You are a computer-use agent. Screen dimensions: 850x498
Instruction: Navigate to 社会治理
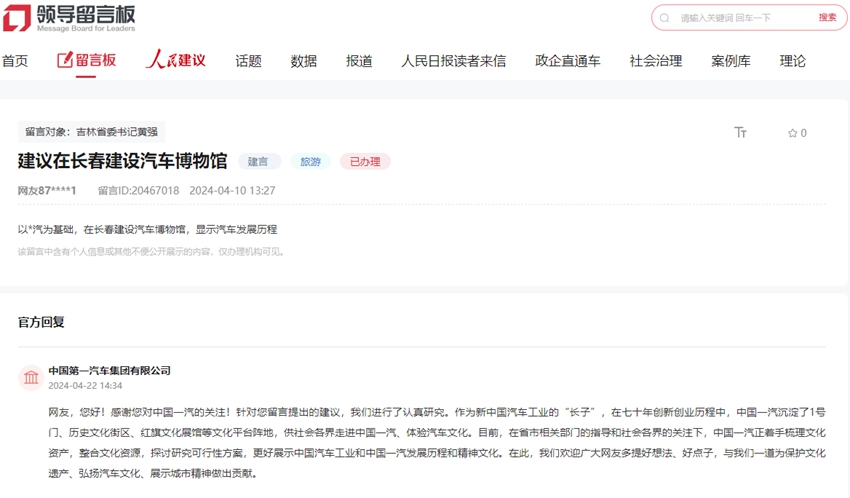(x=655, y=61)
